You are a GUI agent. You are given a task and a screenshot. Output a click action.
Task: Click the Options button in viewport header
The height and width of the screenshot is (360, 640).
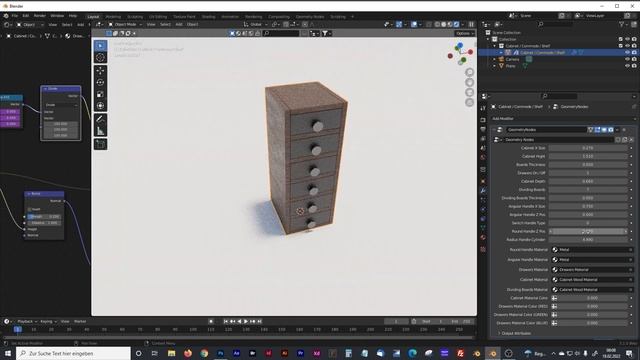[x=464, y=33]
